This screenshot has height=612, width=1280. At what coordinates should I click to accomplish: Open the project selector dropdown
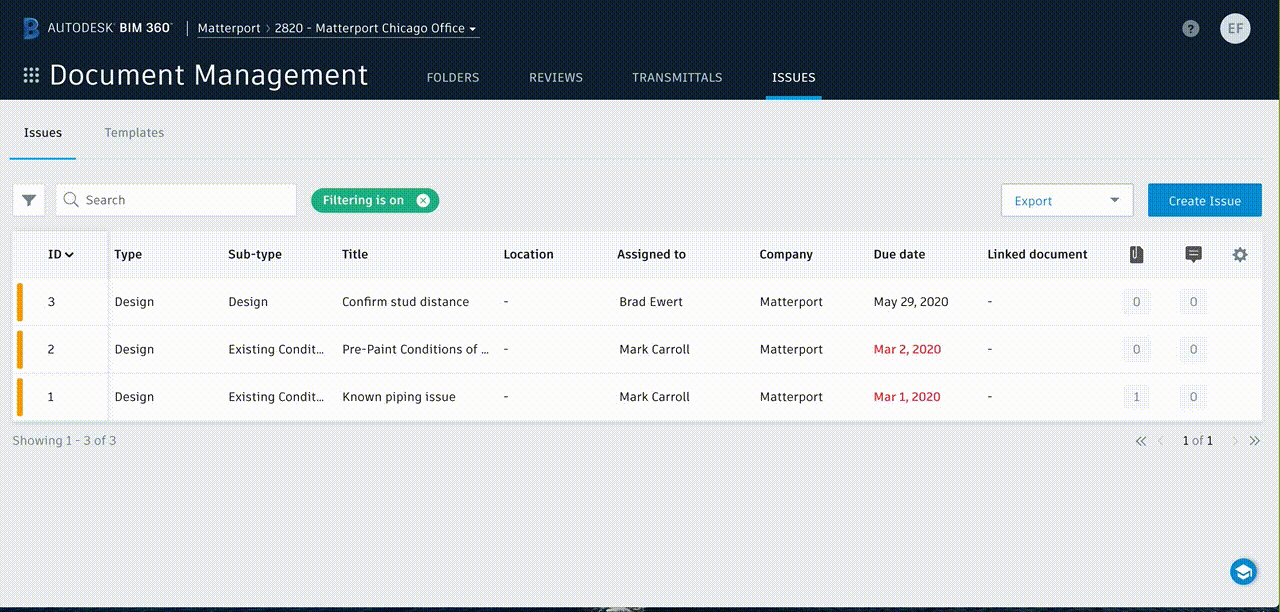coord(377,28)
